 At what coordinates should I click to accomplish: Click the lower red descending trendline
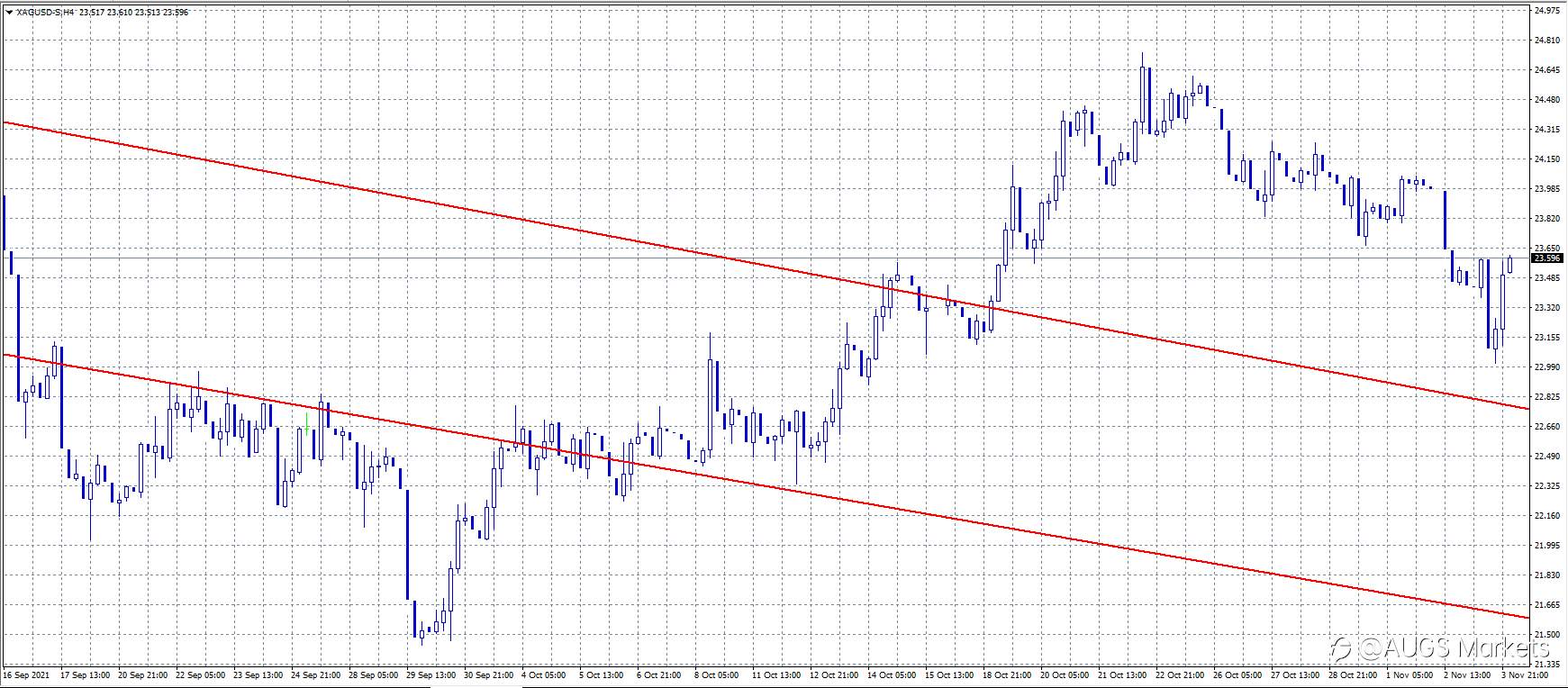pos(766,486)
